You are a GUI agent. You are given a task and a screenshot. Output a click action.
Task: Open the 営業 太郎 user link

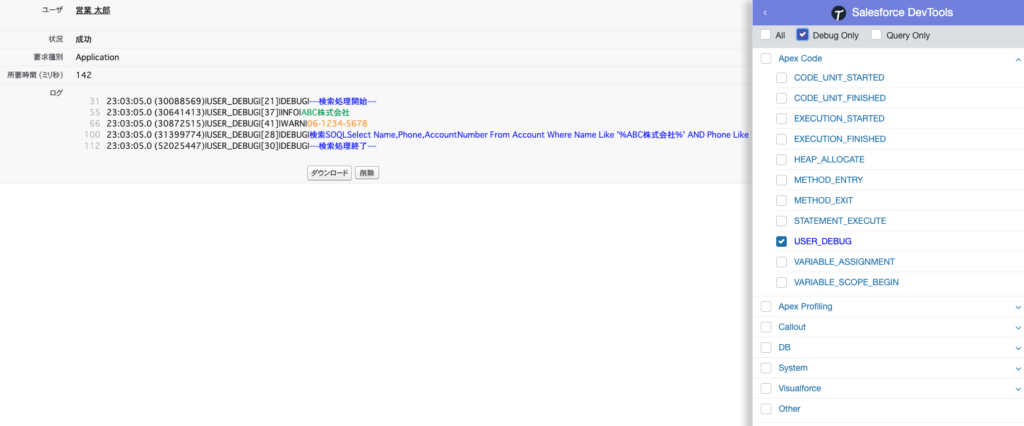point(93,10)
